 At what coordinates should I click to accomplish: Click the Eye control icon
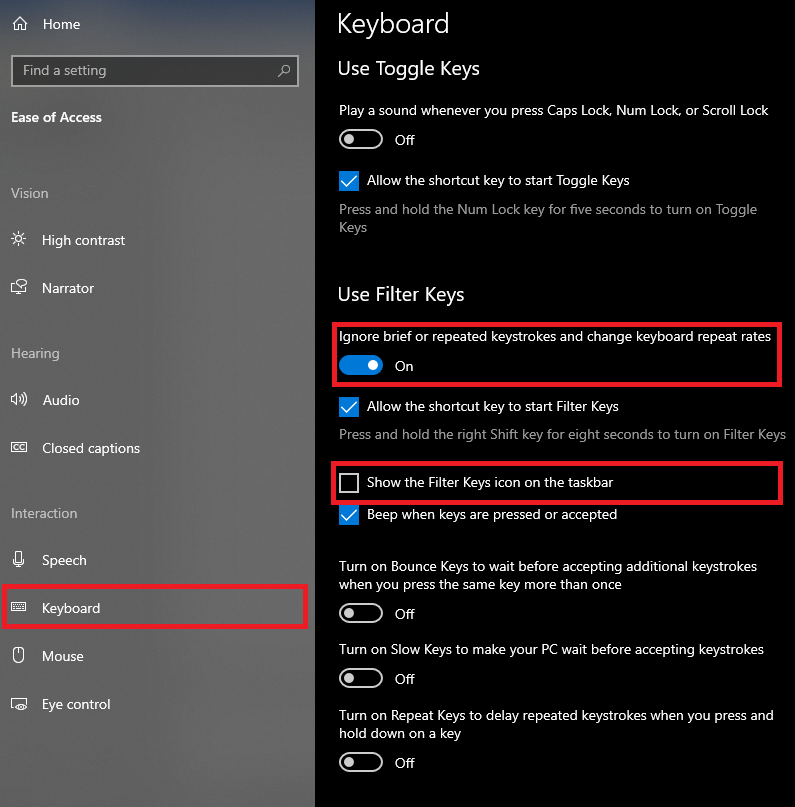19,704
